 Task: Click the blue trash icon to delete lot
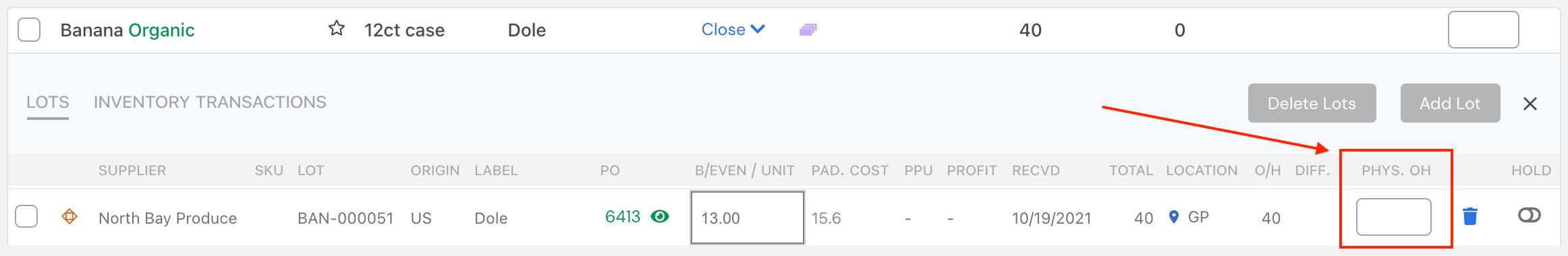click(x=1470, y=216)
